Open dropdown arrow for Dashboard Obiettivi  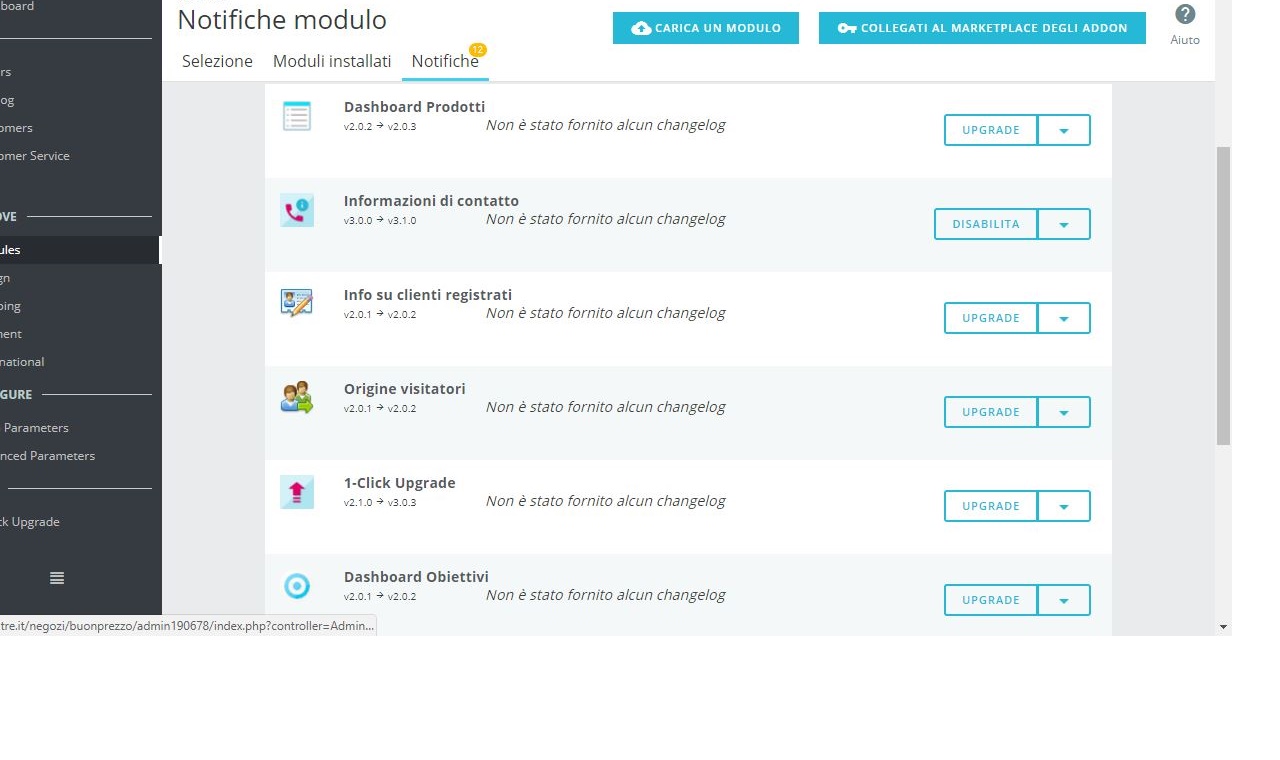1064,600
